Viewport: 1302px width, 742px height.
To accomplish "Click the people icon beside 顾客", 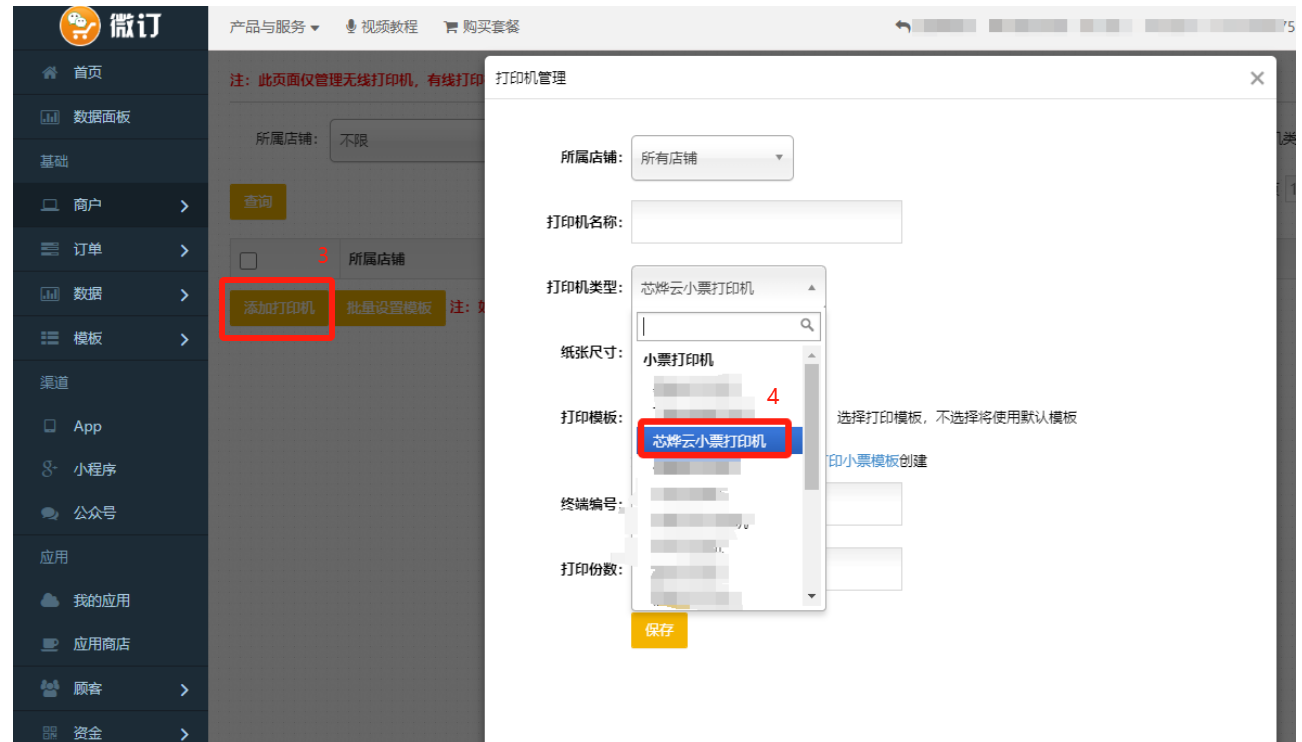I will coord(50,689).
